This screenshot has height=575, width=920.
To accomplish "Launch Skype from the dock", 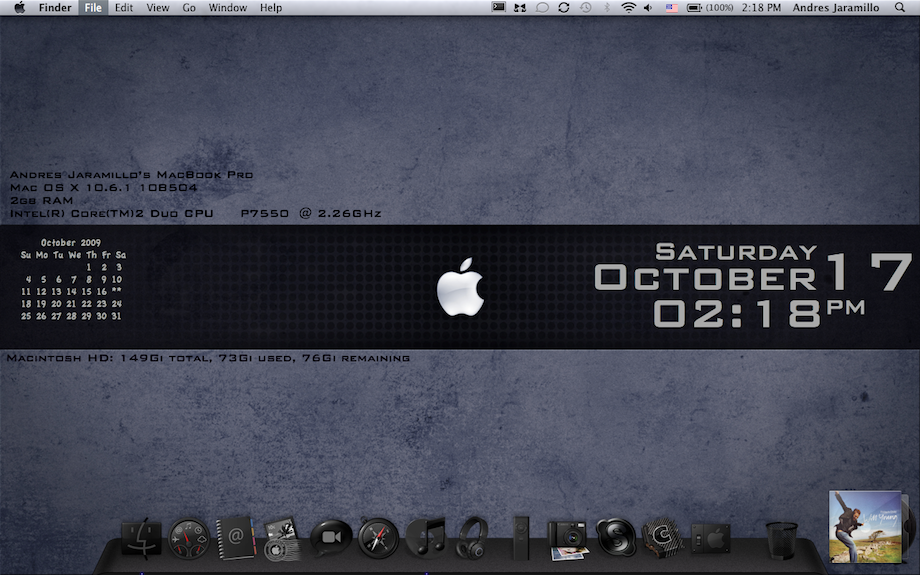I will [x=615, y=537].
